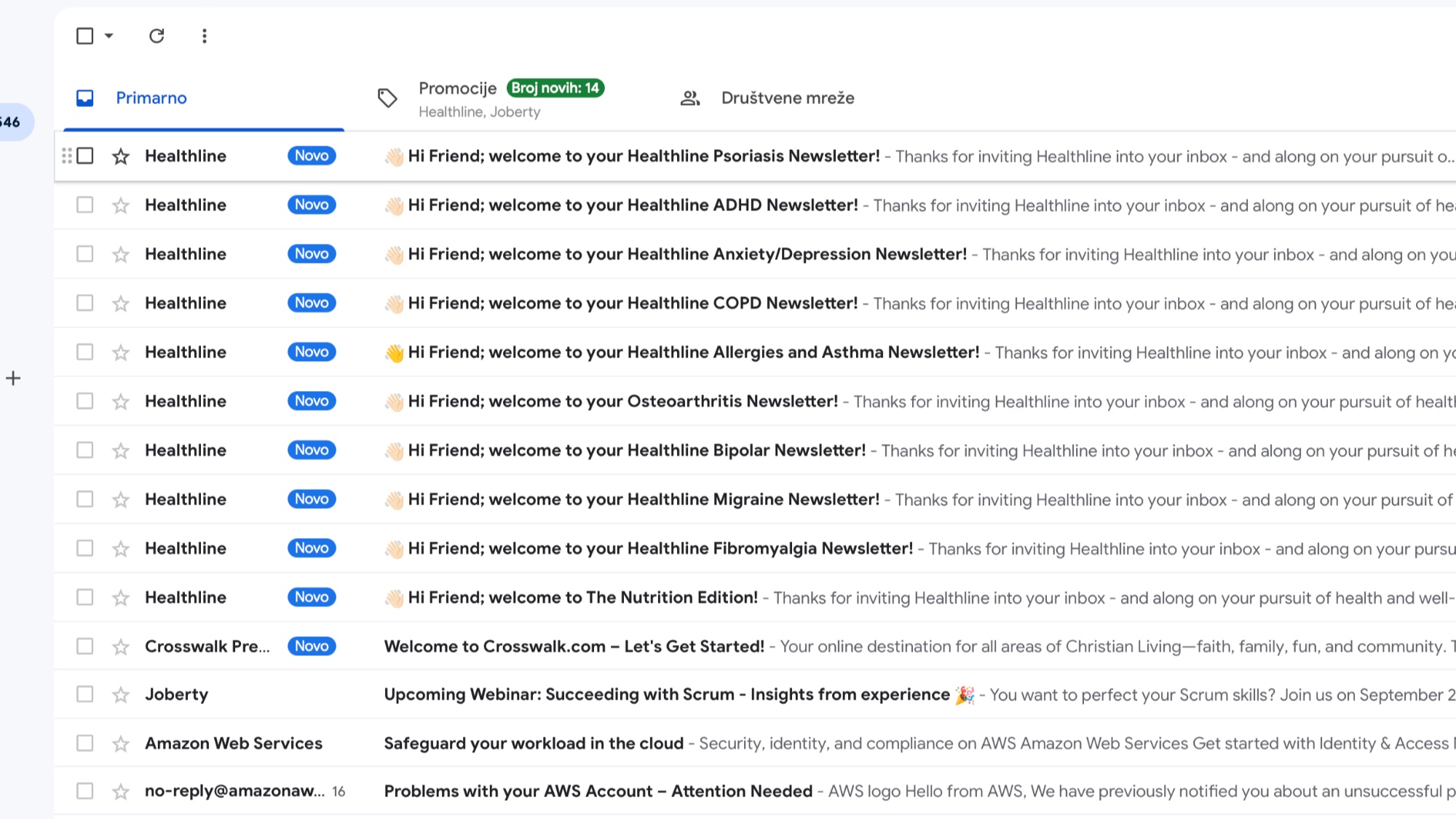This screenshot has height=819, width=1456.
Task: Open the Fibromyalgia Newsletter email
Action: pos(755,547)
